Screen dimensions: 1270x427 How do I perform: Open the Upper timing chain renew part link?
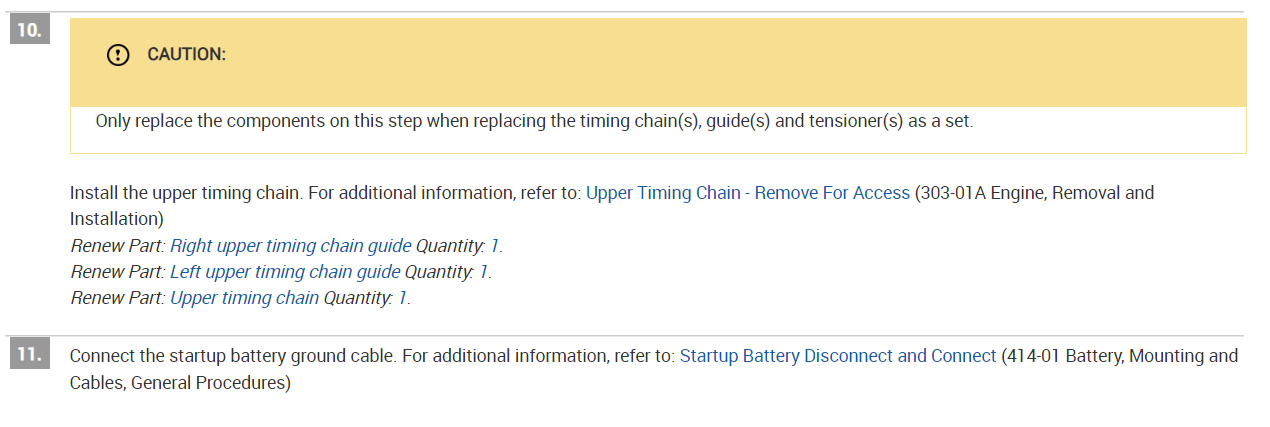245,298
